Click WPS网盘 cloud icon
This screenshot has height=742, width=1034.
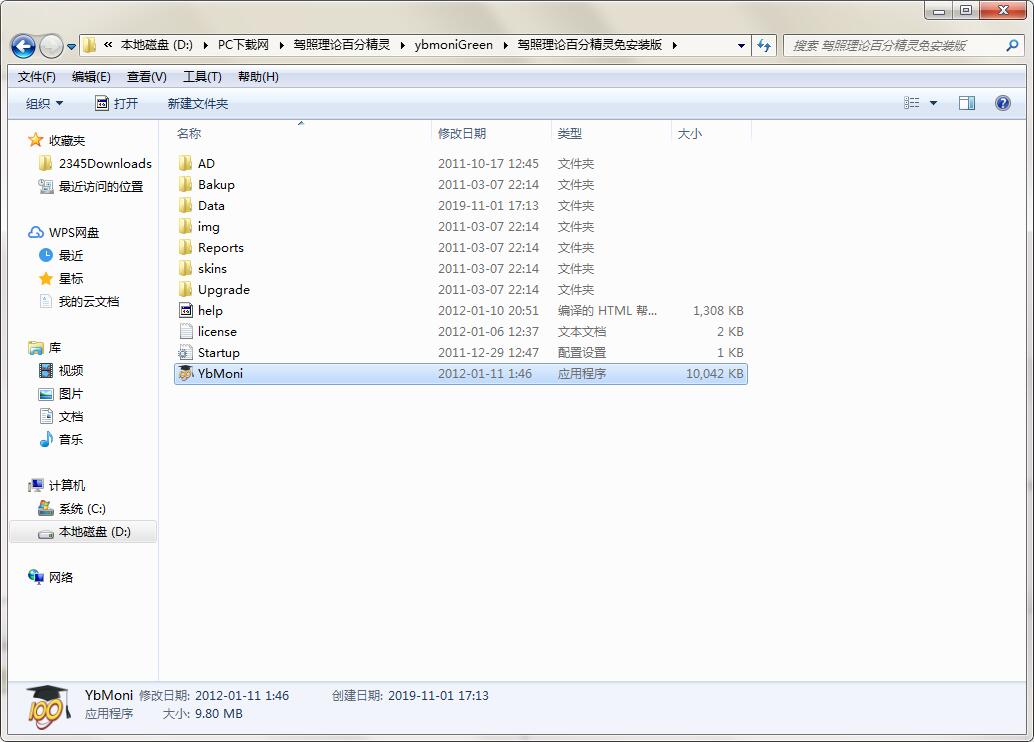point(36,232)
